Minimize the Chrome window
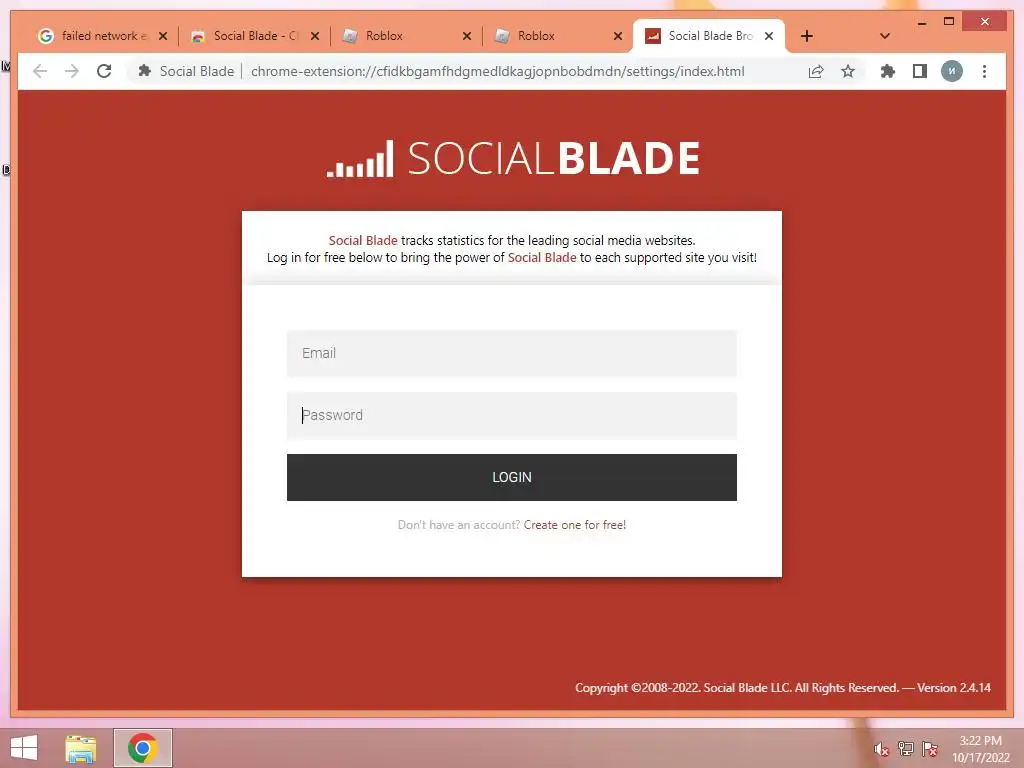This screenshot has width=1024, height=768. 921,22
